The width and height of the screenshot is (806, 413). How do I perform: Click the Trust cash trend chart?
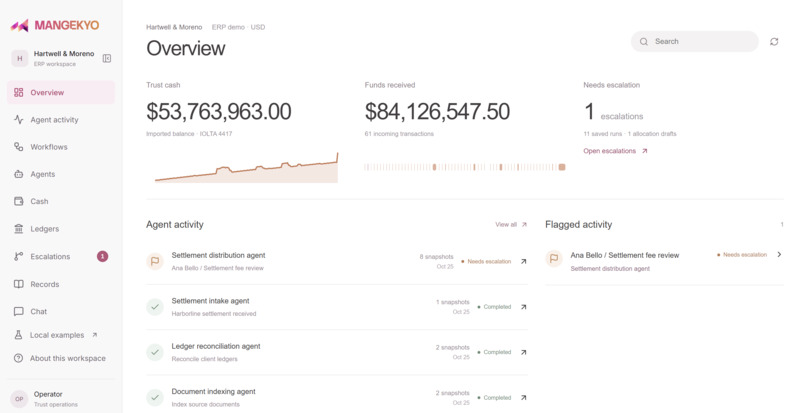[246, 168]
